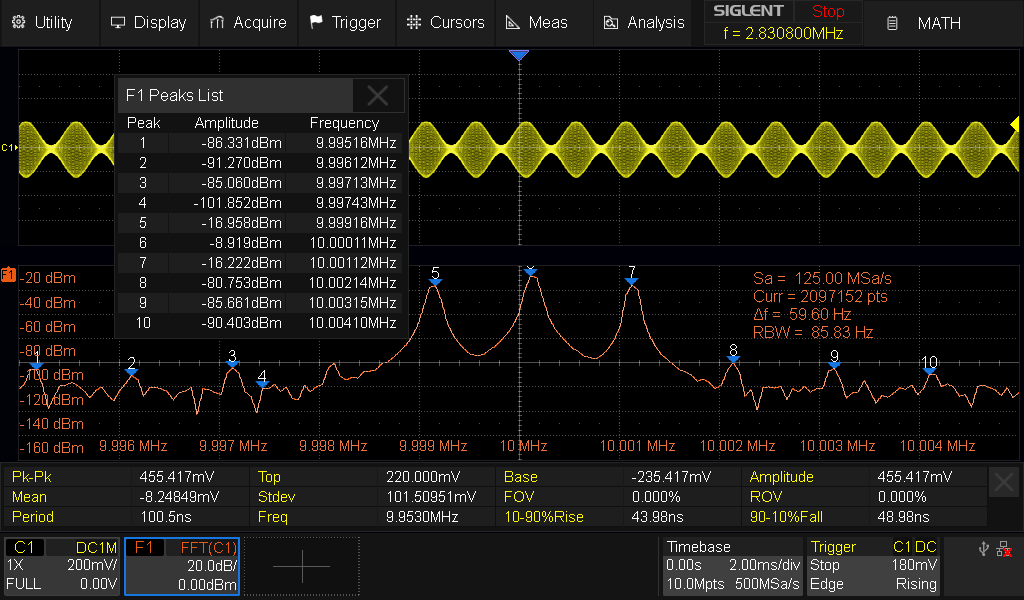Click the Stop acquisition status indicator
Screen dimensions: 1024x600
click(827, 12)
